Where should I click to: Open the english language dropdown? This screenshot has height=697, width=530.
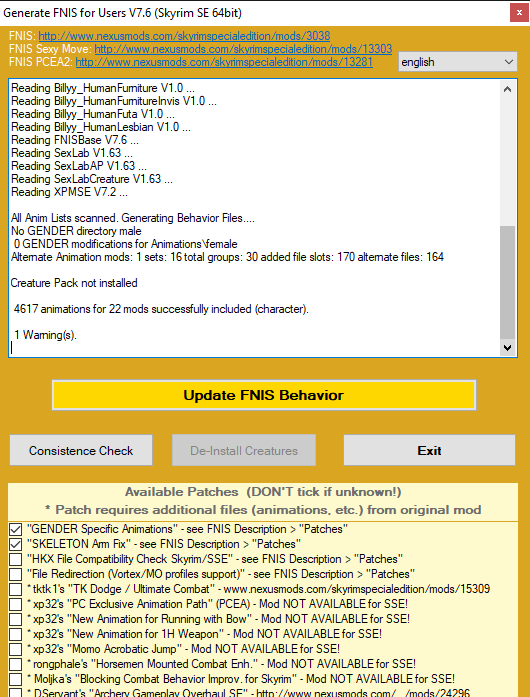tap(458, 62)
